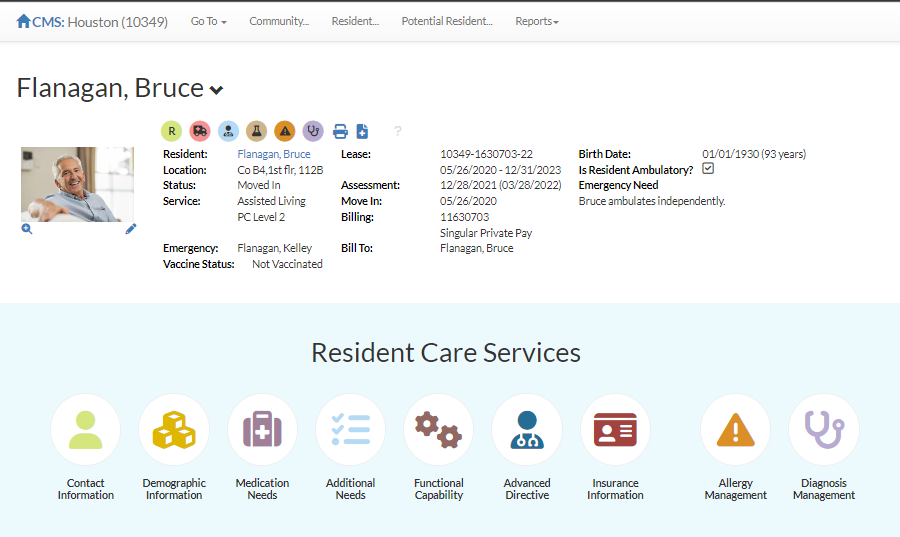Expand the Flanagan, Bruce name chevron
The image size is (900, 537).
216,90
